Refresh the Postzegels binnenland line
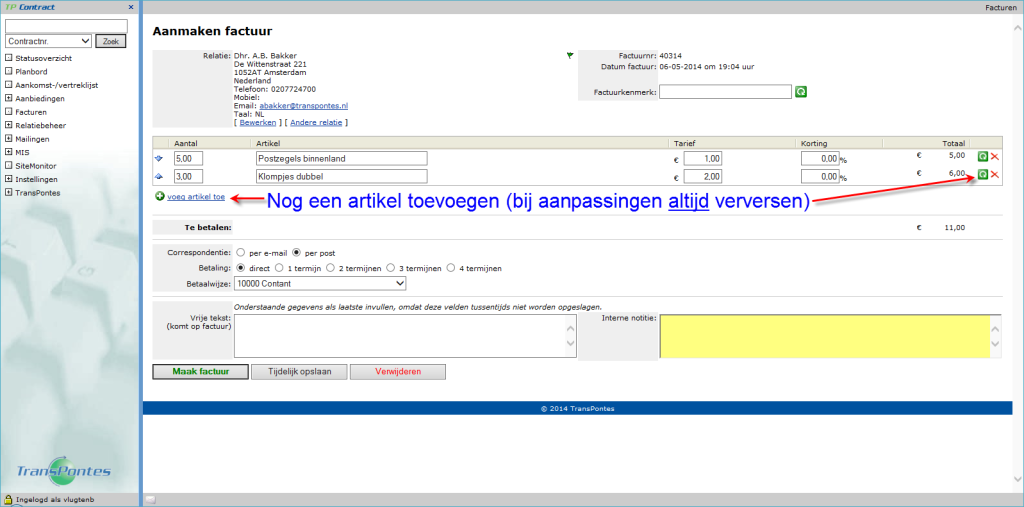Viewport: 1024px width, 507px height. (982, 158)
